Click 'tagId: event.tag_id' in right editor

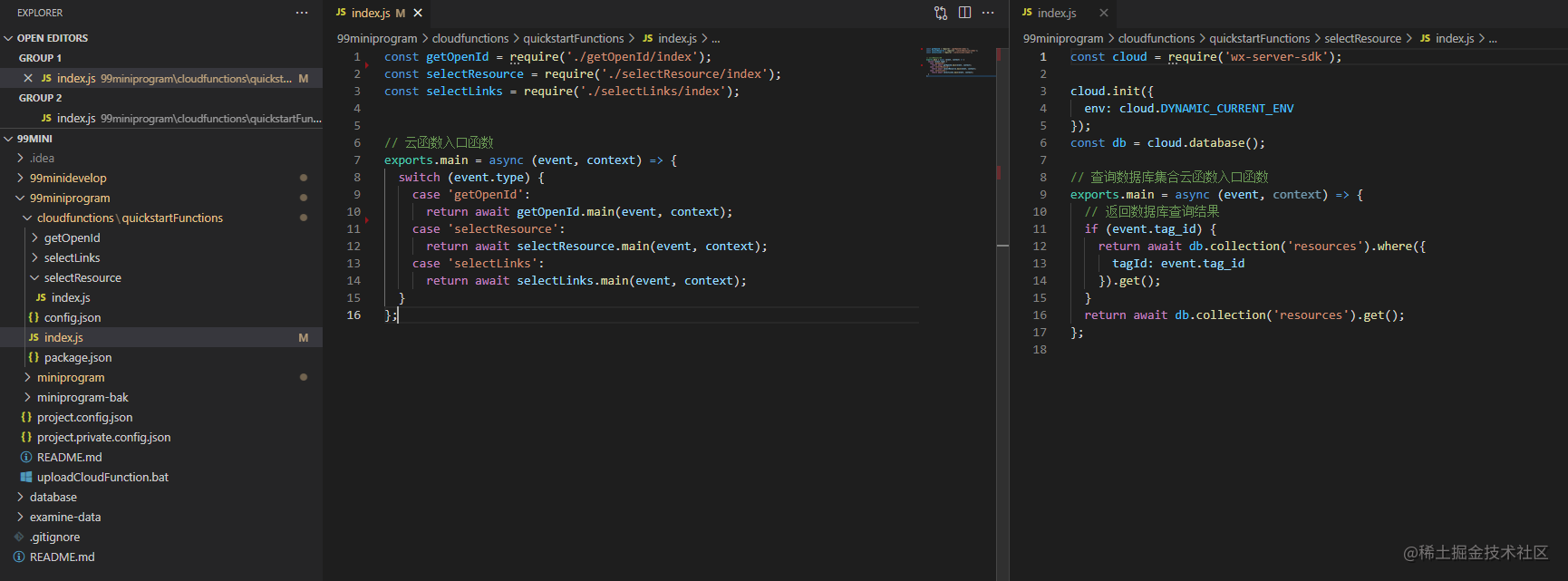point(1178,264)
